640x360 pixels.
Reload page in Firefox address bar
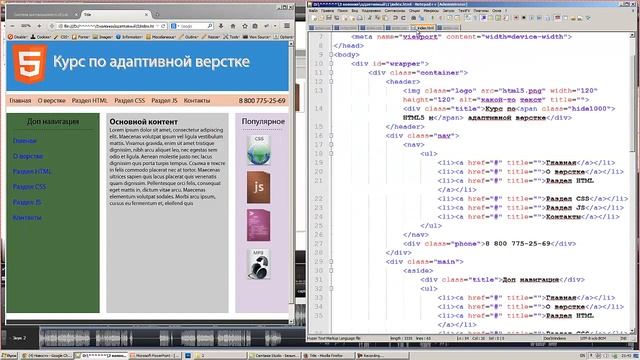[163, 26]
